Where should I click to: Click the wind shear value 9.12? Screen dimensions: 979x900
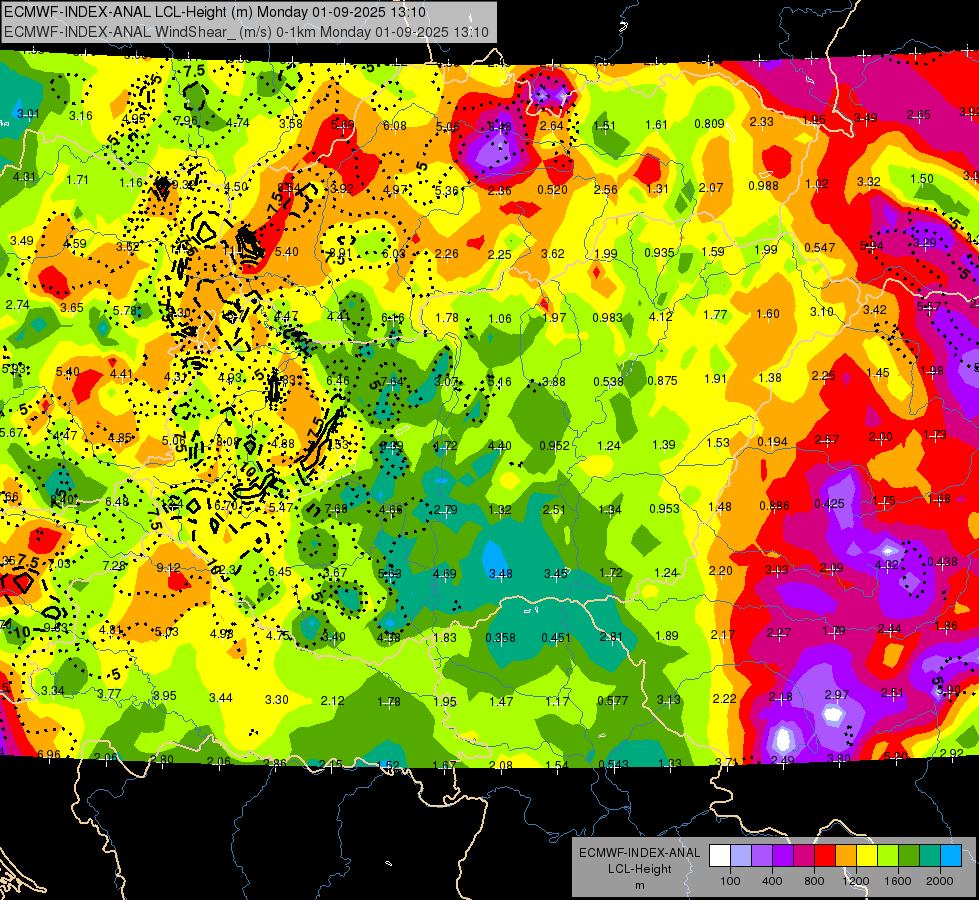click(169, 568)
